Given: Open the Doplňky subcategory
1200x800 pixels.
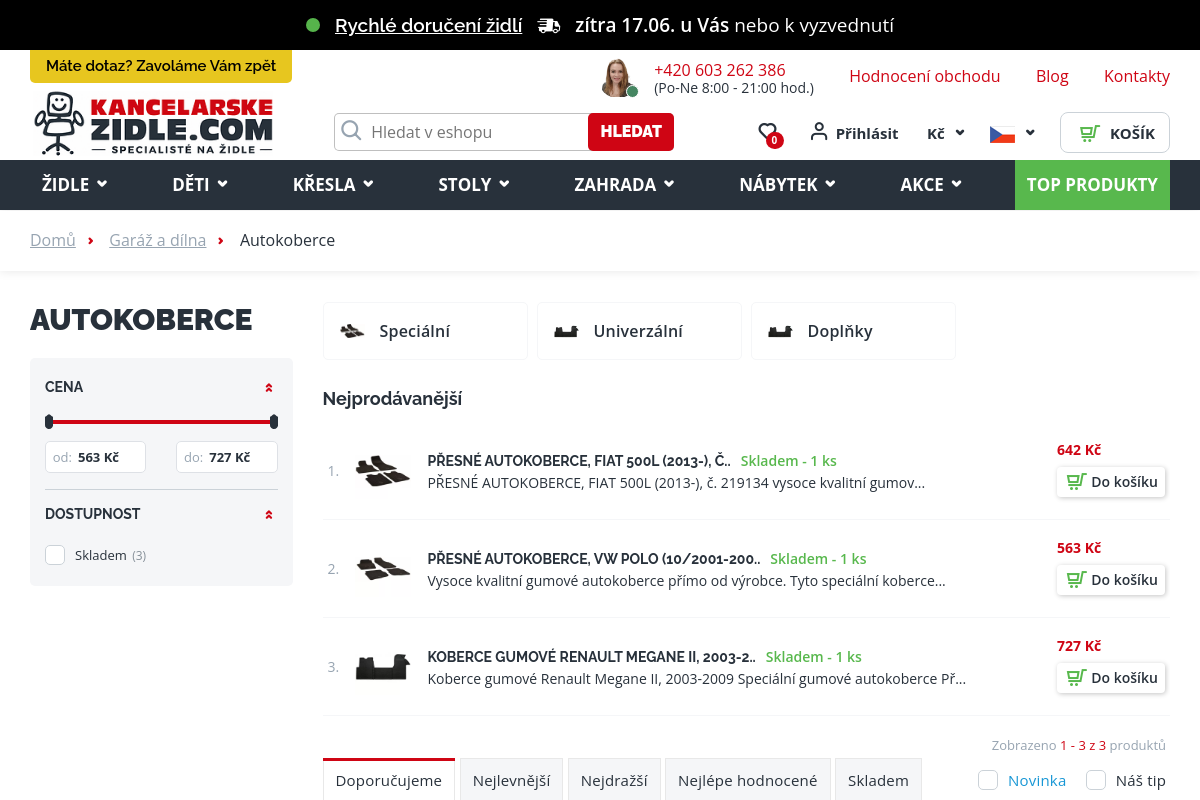Looking at the screenshot, I should click(x=853, y=331).
